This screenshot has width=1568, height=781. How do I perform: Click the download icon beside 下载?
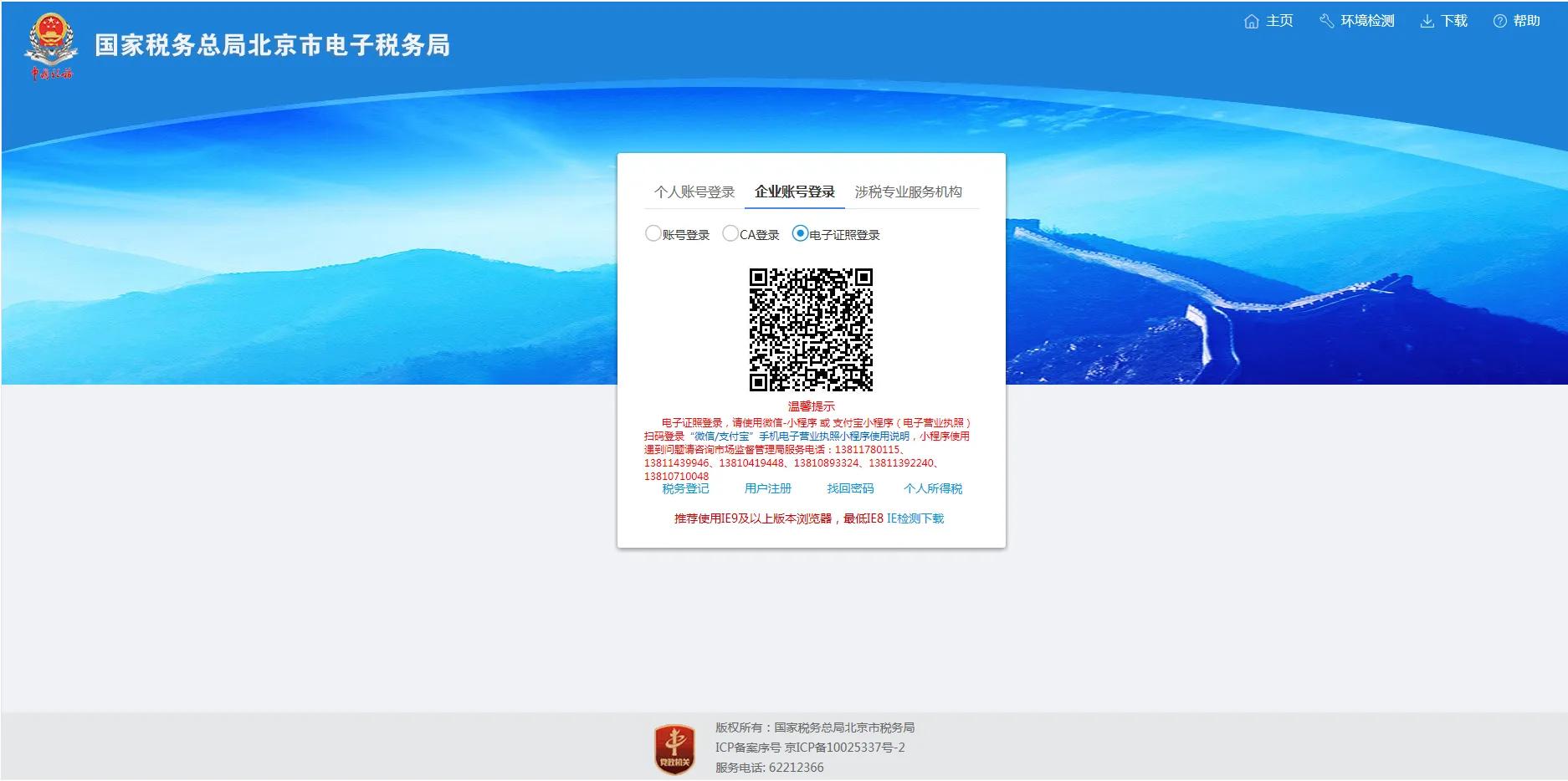point(1427,20)
